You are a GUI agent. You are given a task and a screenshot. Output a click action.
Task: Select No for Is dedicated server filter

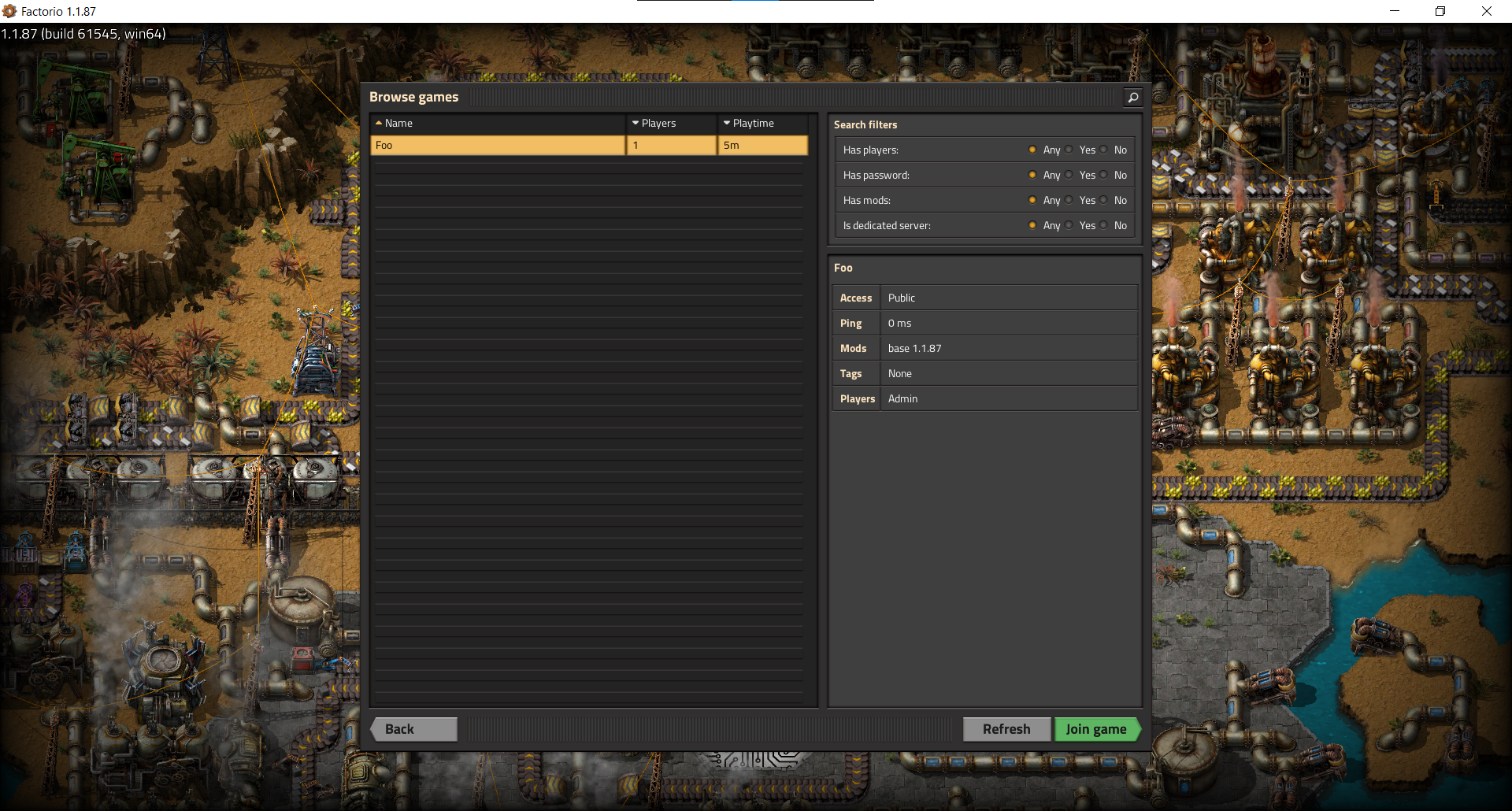1104,225
